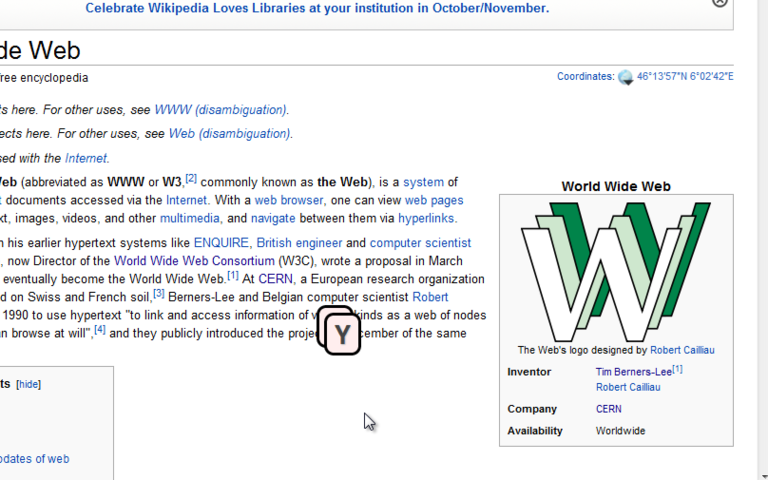Open the World Wide Web Consortium link
Image resolution: width=768 pixels, height=480 pixels.
(194, 261)
